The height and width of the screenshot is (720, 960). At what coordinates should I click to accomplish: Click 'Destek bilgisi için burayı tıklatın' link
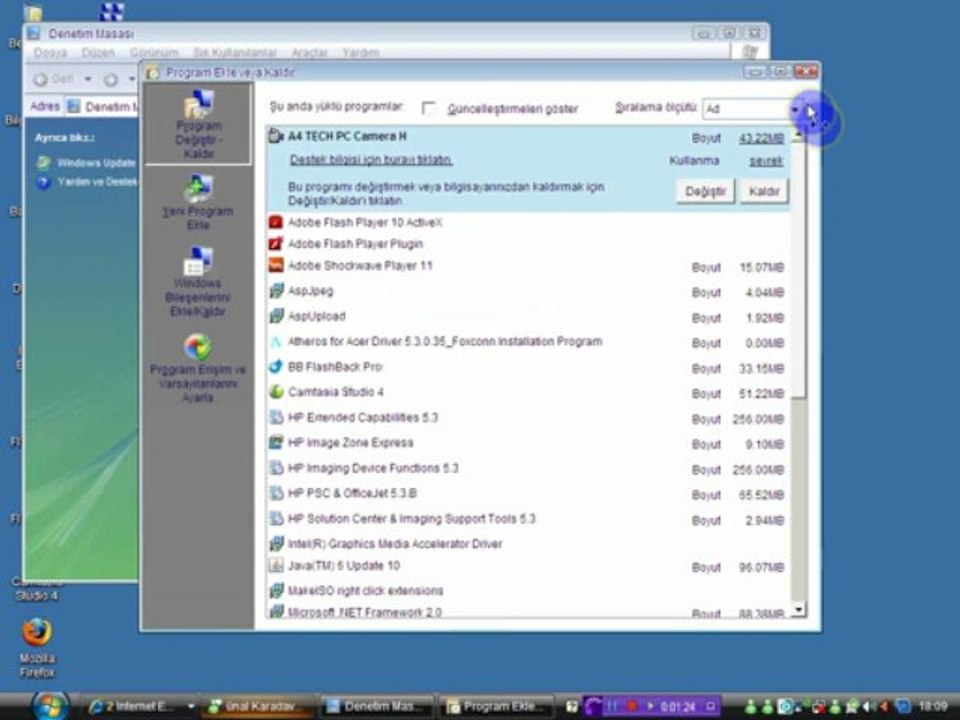tap(370, 160)
